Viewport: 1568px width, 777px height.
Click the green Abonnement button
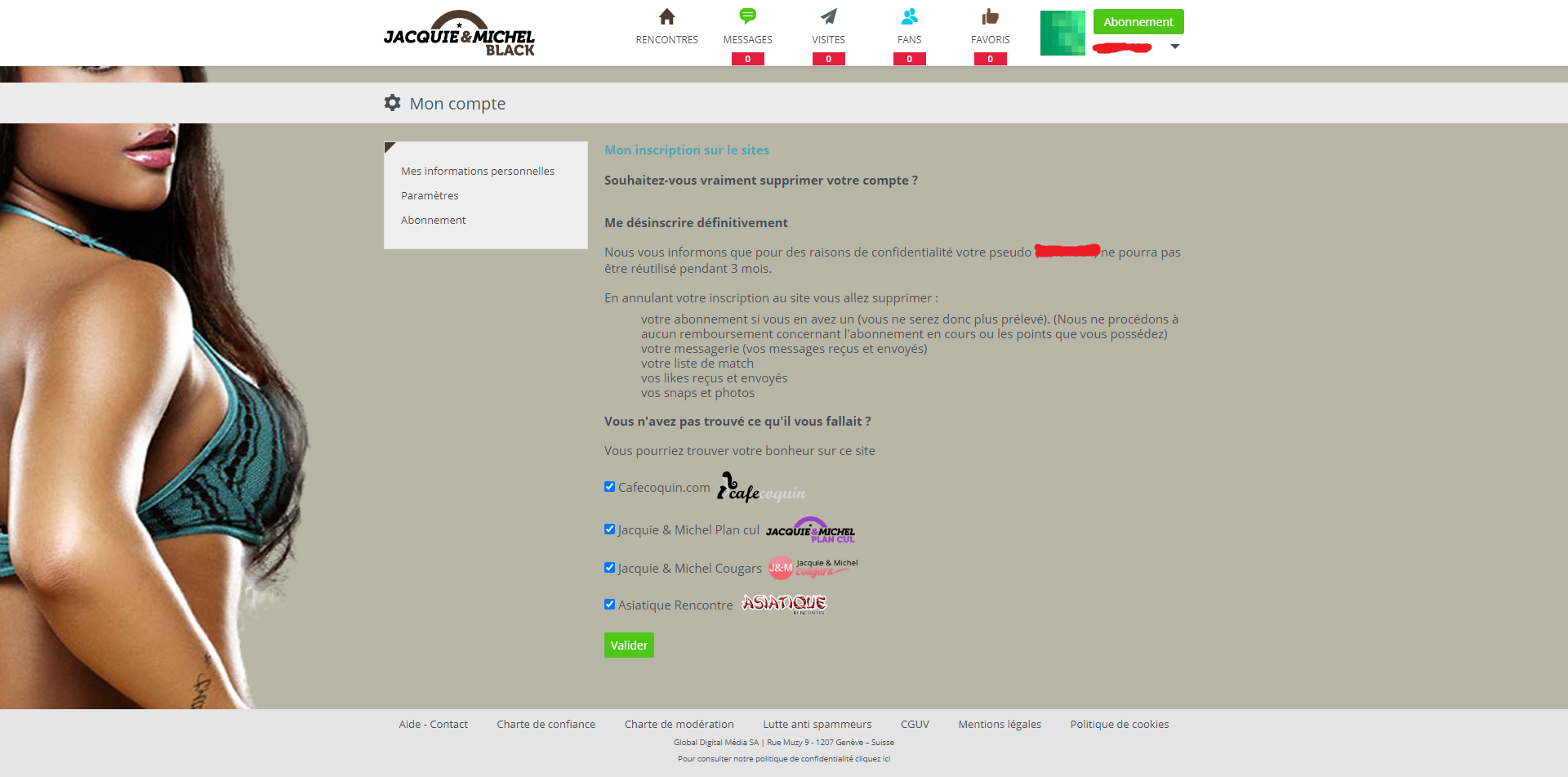tap(1138, 22)
